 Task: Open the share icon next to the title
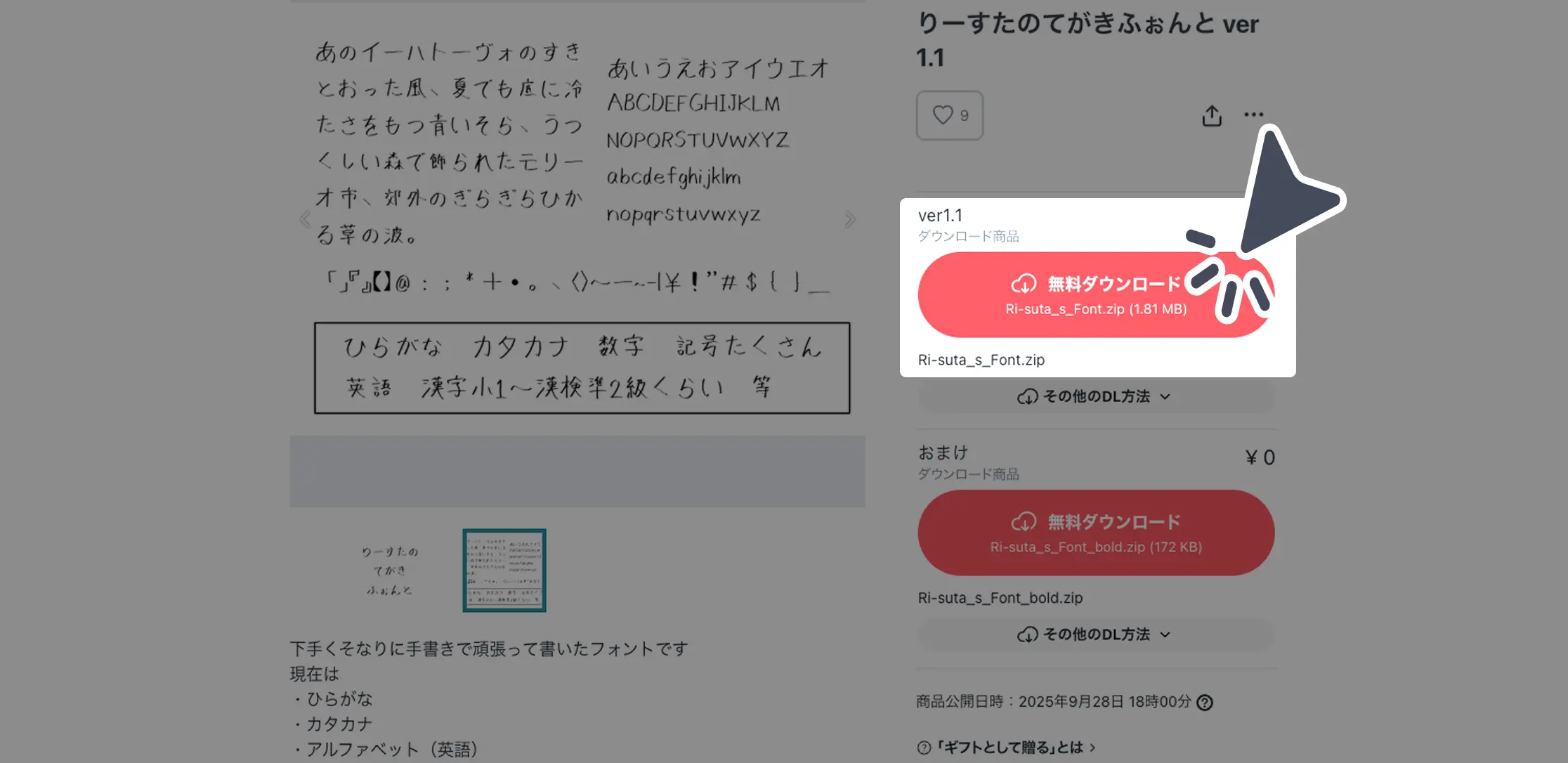pos(1210,115)
